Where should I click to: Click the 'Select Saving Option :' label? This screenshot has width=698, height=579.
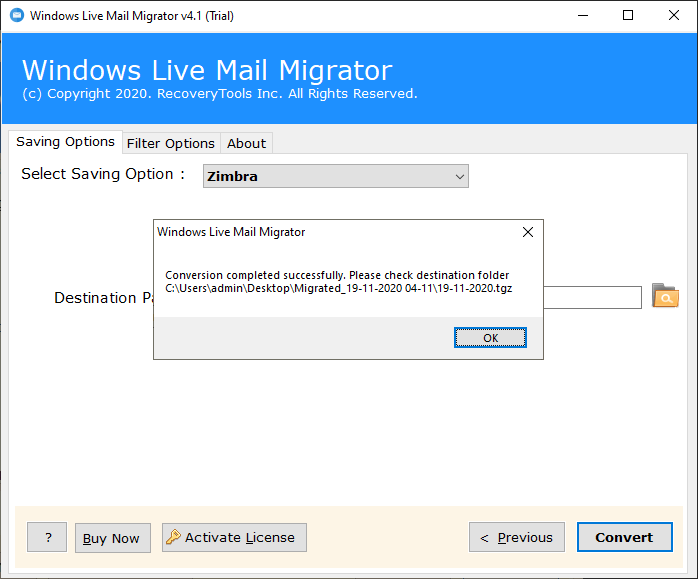(x=103, y=174)
